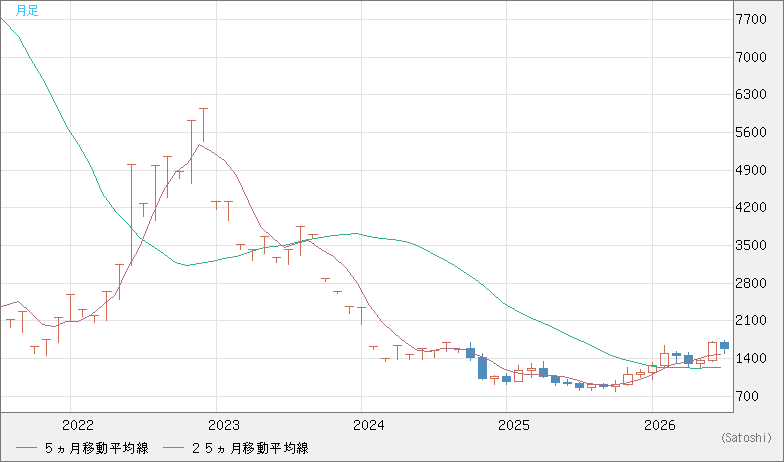Click the 5600 price axis label
The height and width of the screenshot is (462, 784).
(x=752, y=132)
